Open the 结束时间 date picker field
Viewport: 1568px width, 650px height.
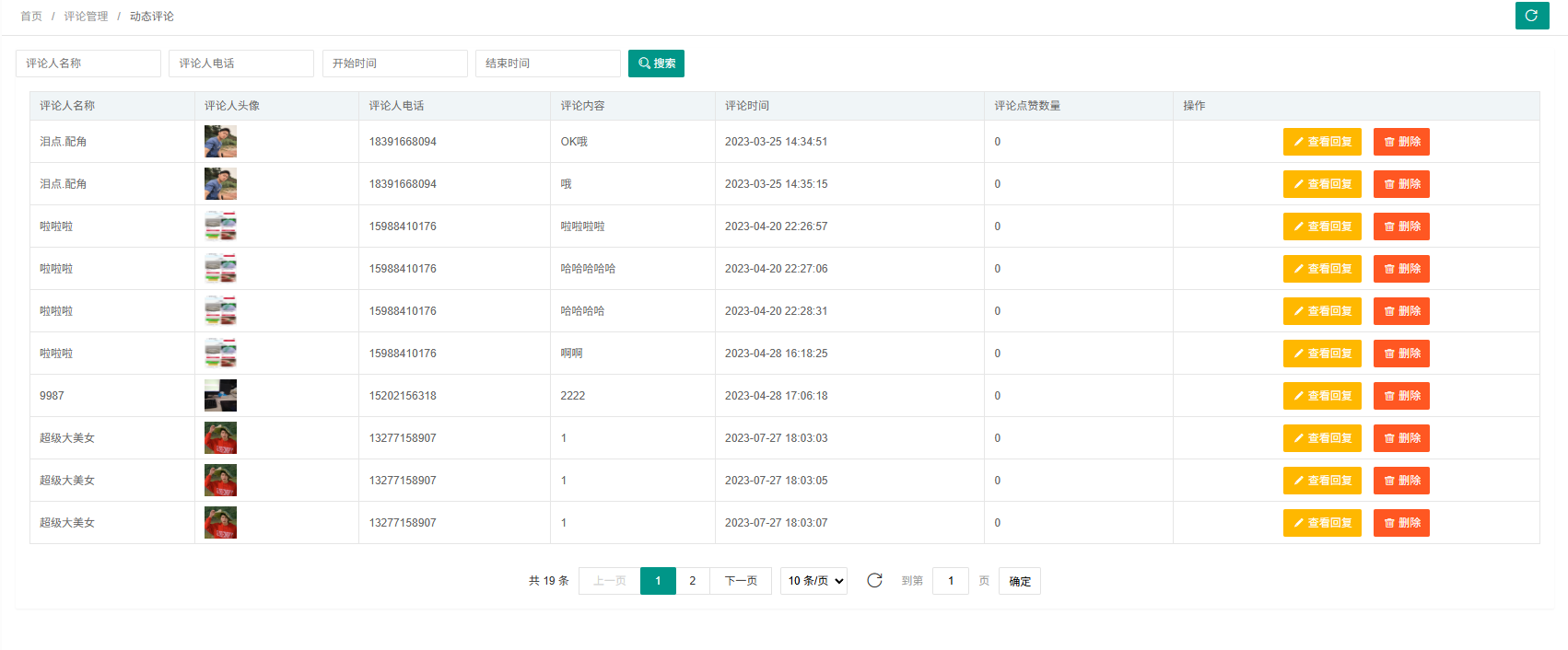547,64
